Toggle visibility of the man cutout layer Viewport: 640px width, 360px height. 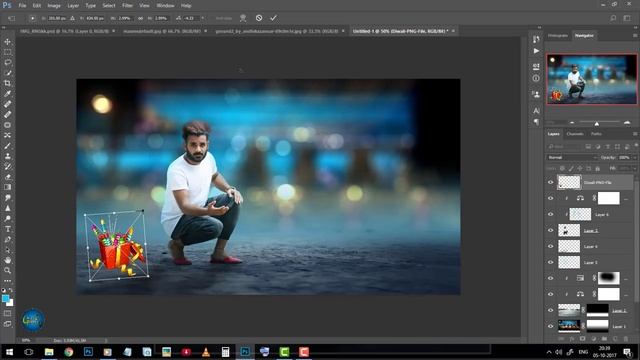click(550, 231)
